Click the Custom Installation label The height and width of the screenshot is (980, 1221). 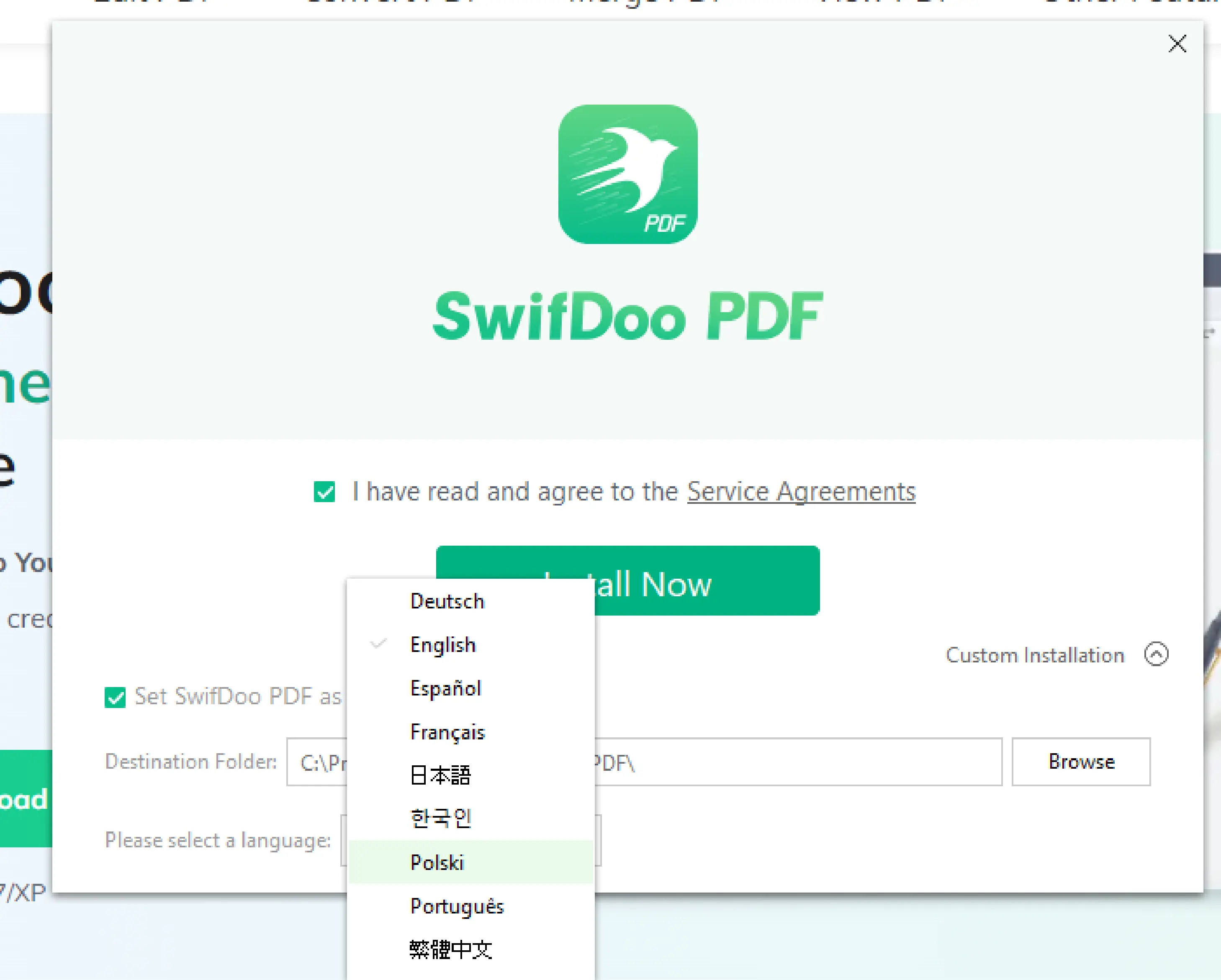point(1035,655)
